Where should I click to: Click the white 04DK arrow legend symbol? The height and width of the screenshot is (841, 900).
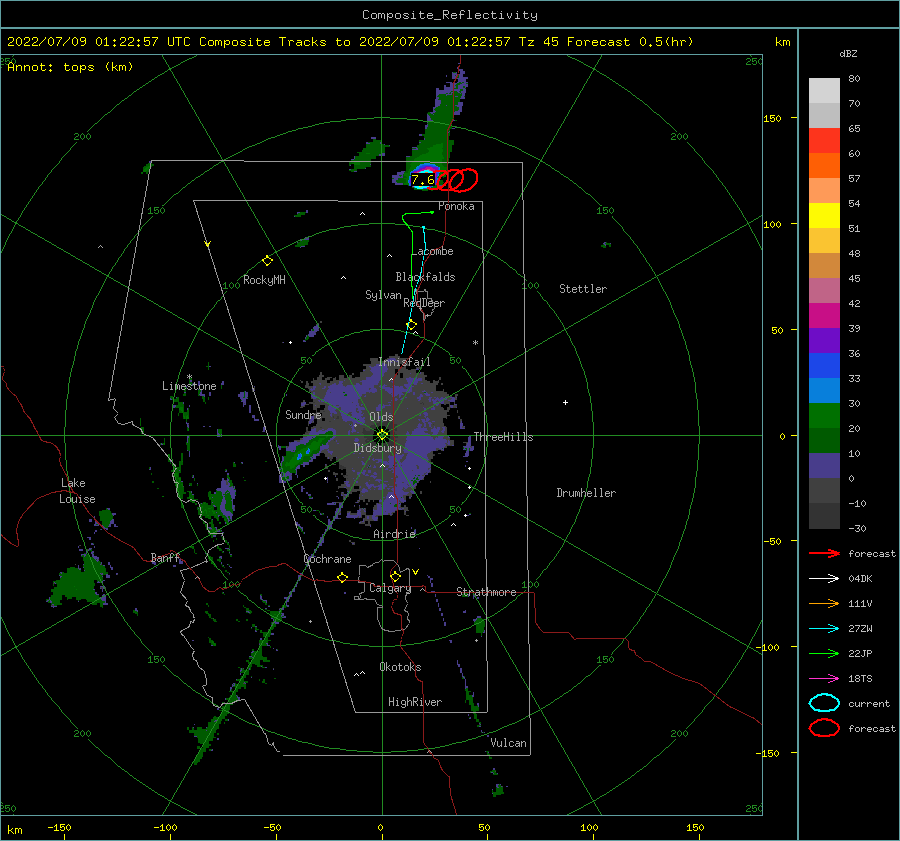coord(824,578)
